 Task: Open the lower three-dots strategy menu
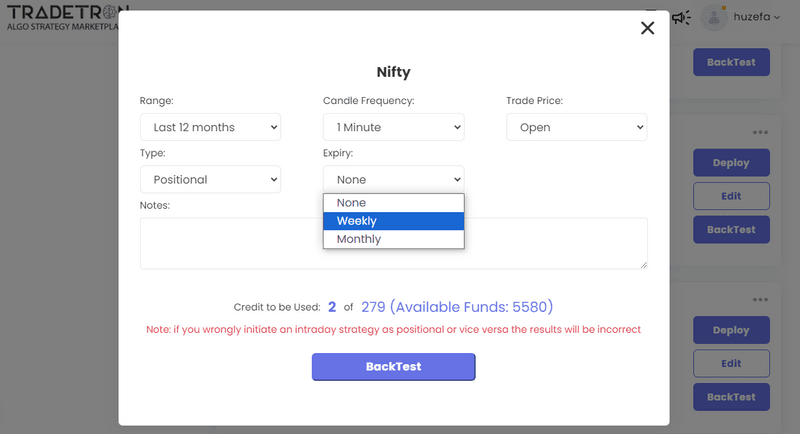click(x=761, y=299)
